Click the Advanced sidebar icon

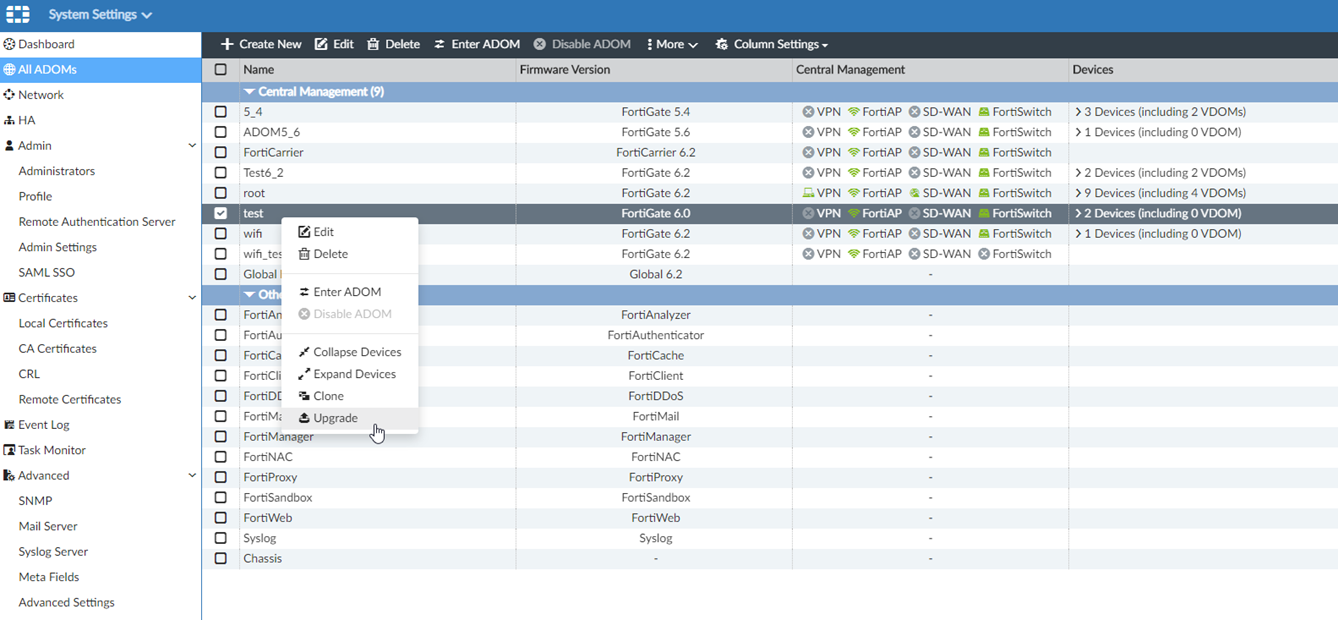pos(9,476)
